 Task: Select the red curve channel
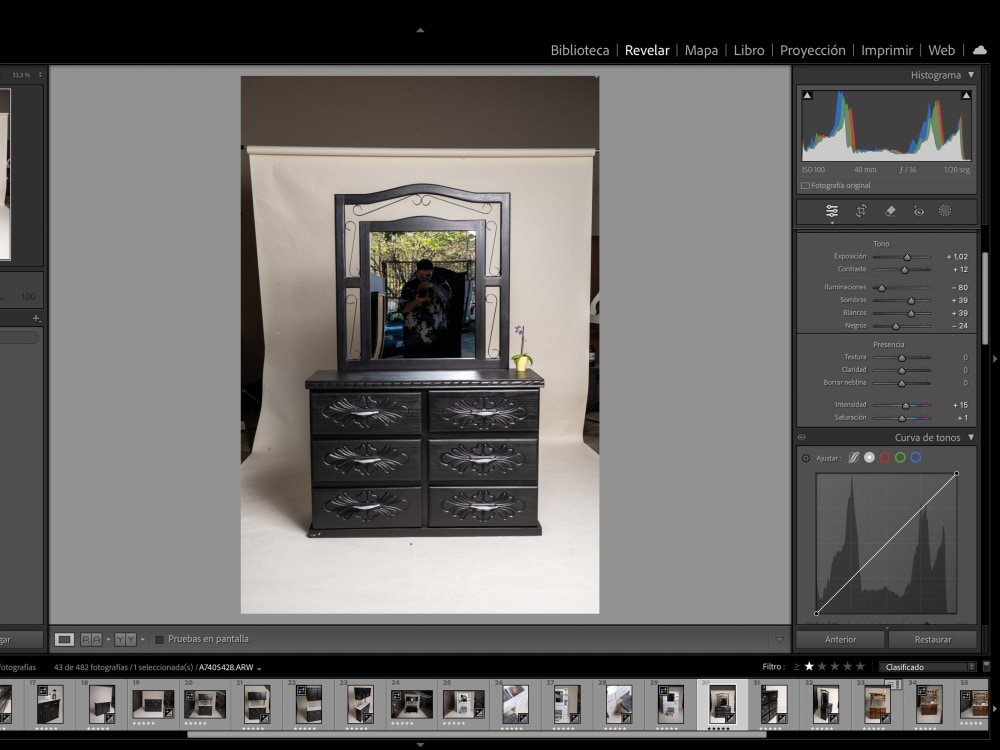pos(885,457)
